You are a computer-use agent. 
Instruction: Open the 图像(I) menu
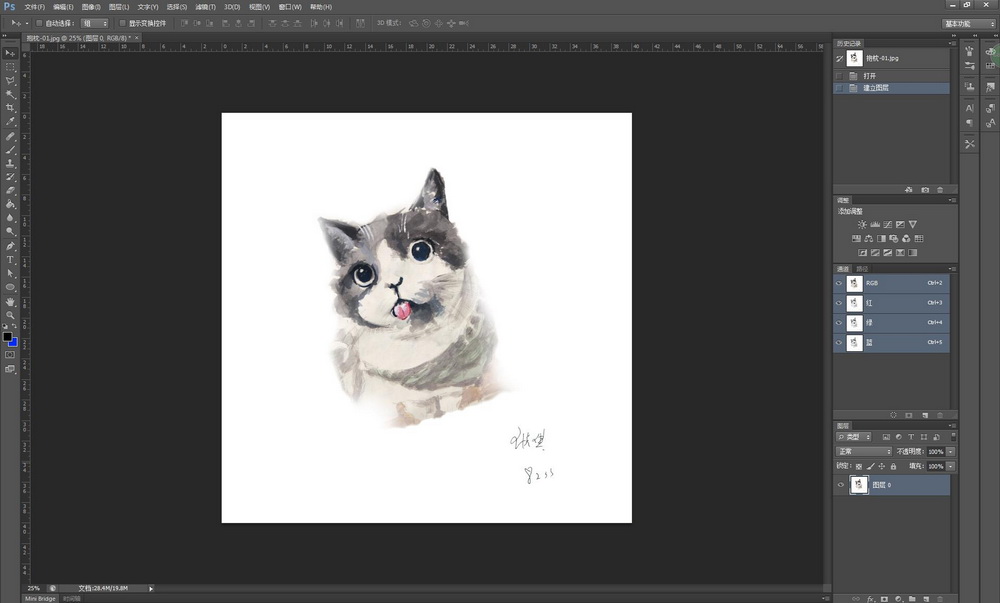click(x=91, y=7)
